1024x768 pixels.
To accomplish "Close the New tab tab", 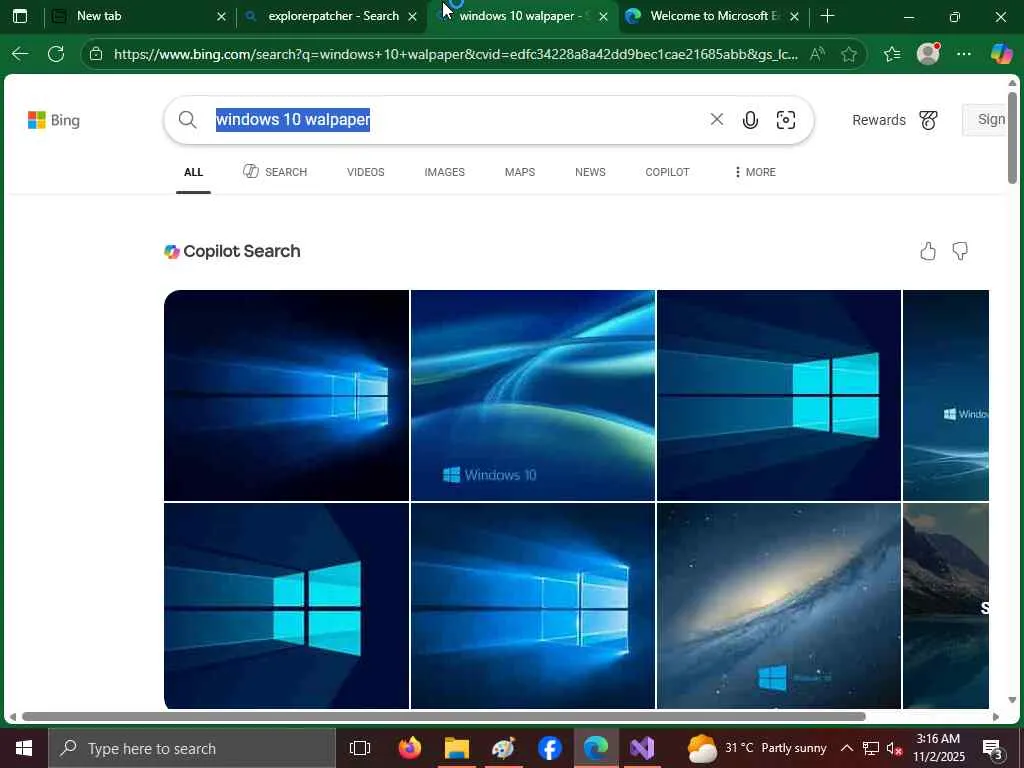I will (x=221, y=16).
